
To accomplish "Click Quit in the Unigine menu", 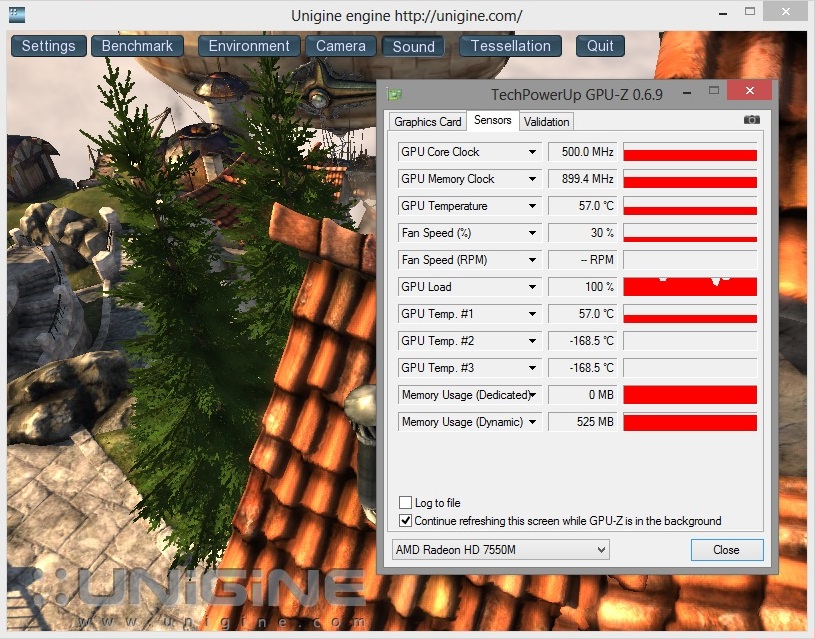I will coord(600,46).
